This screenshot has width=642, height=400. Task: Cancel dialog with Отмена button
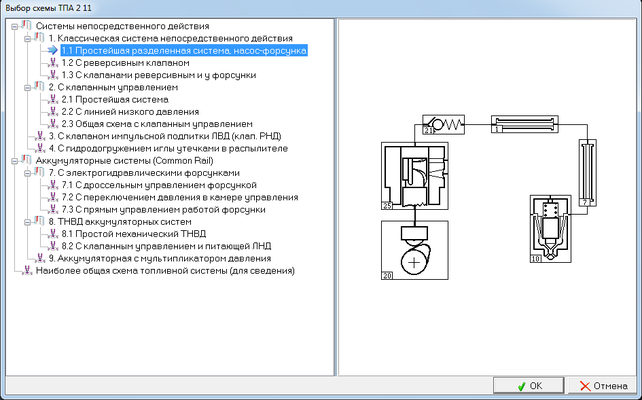click(x=604, y=386)
